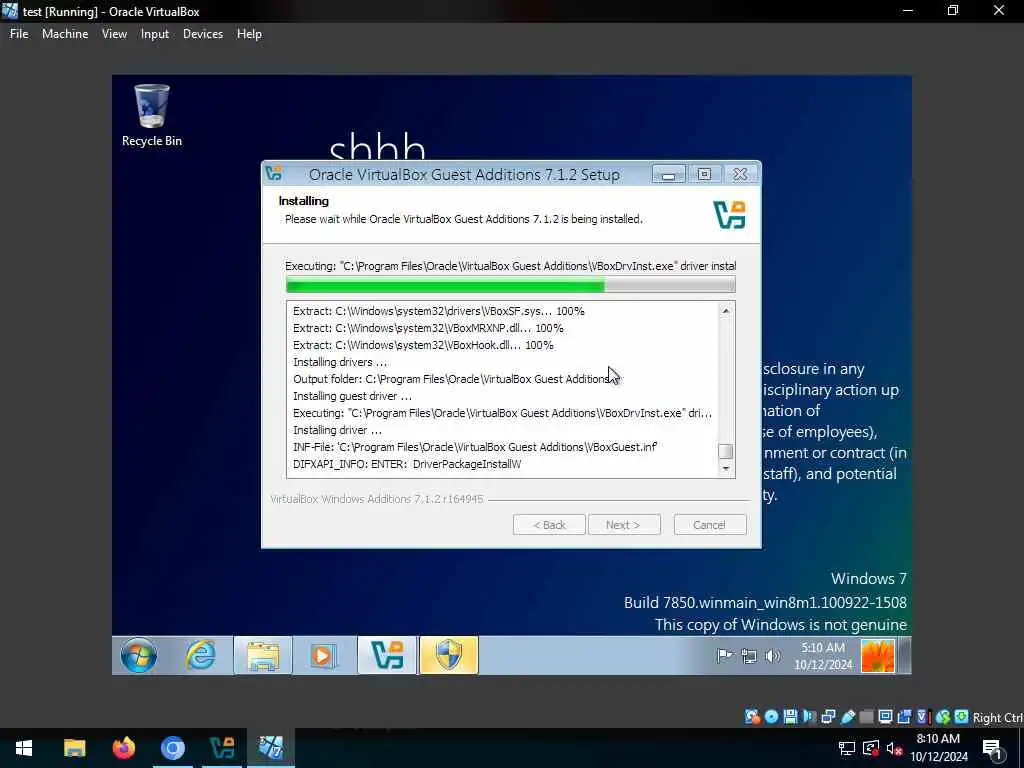Open the Windows 7 guest Start orb
The width and height of the screenshot is (1024, 768).
click(x=138, y=655)
